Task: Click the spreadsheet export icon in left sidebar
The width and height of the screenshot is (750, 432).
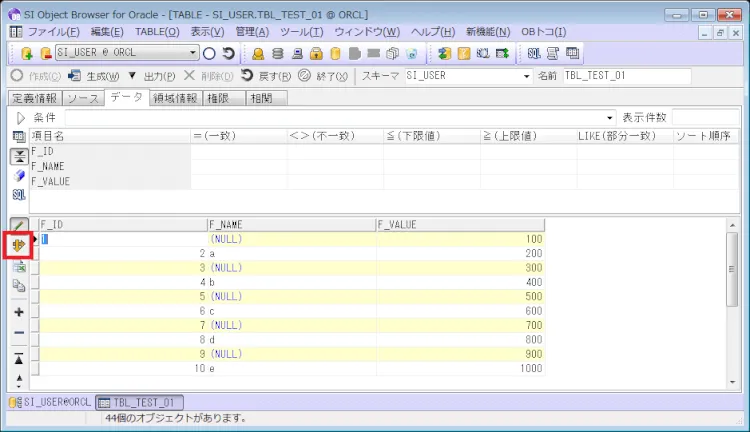Action: [x=19, y=267]
